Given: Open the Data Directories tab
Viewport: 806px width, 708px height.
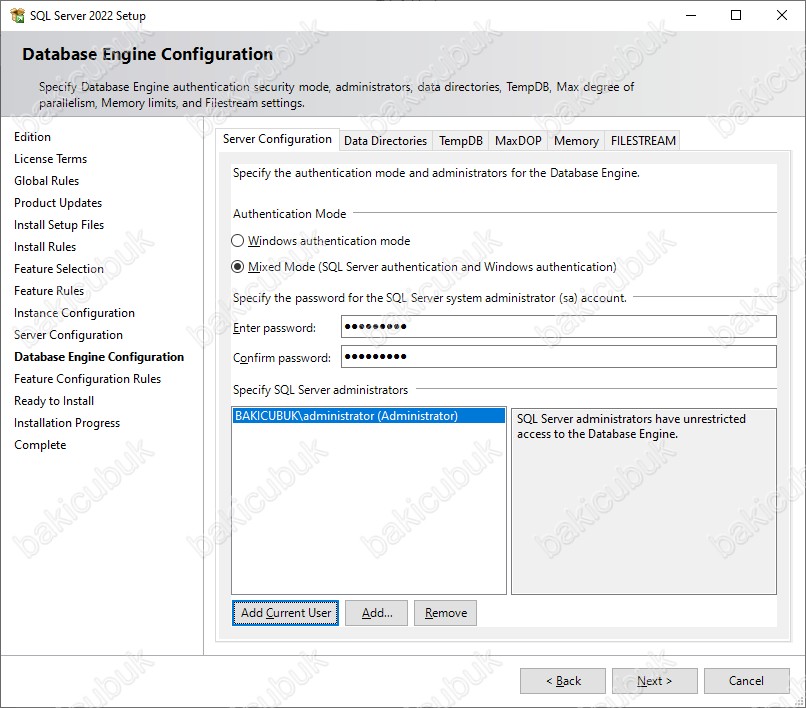Looking at the screenshot, I should coord(386,140).
